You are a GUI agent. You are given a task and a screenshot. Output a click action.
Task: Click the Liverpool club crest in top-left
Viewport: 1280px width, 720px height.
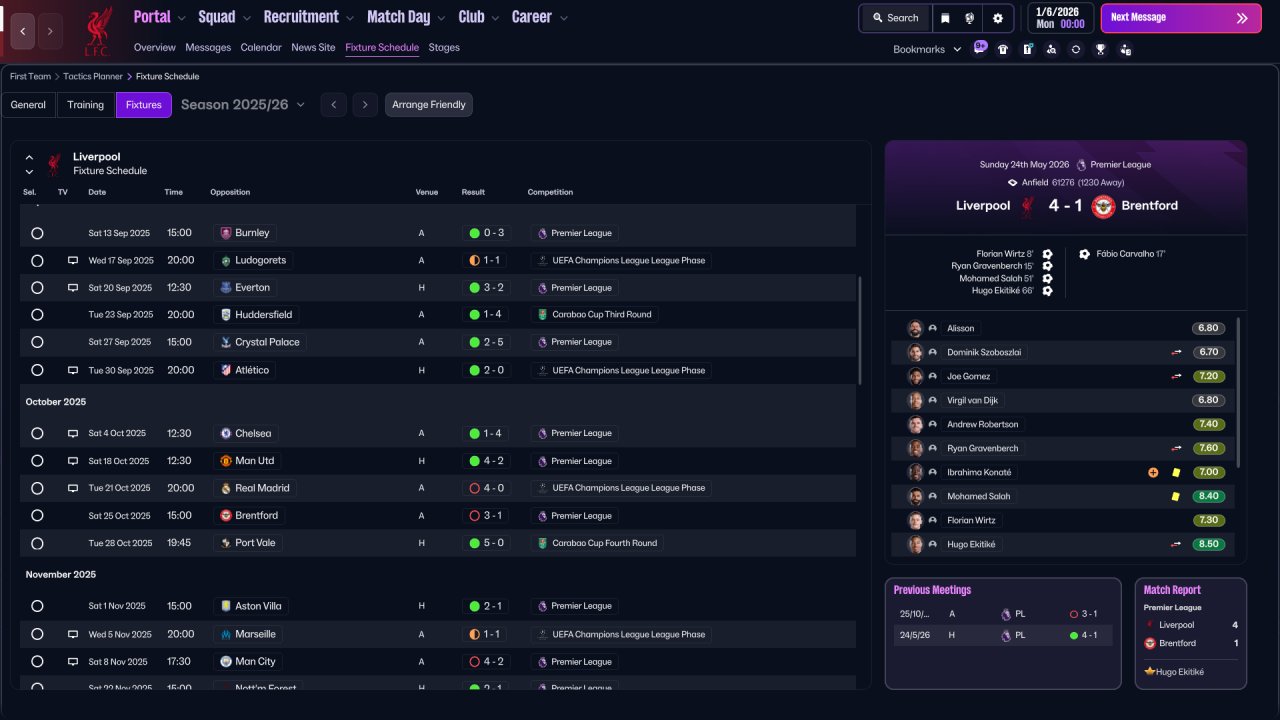[97, 31]
